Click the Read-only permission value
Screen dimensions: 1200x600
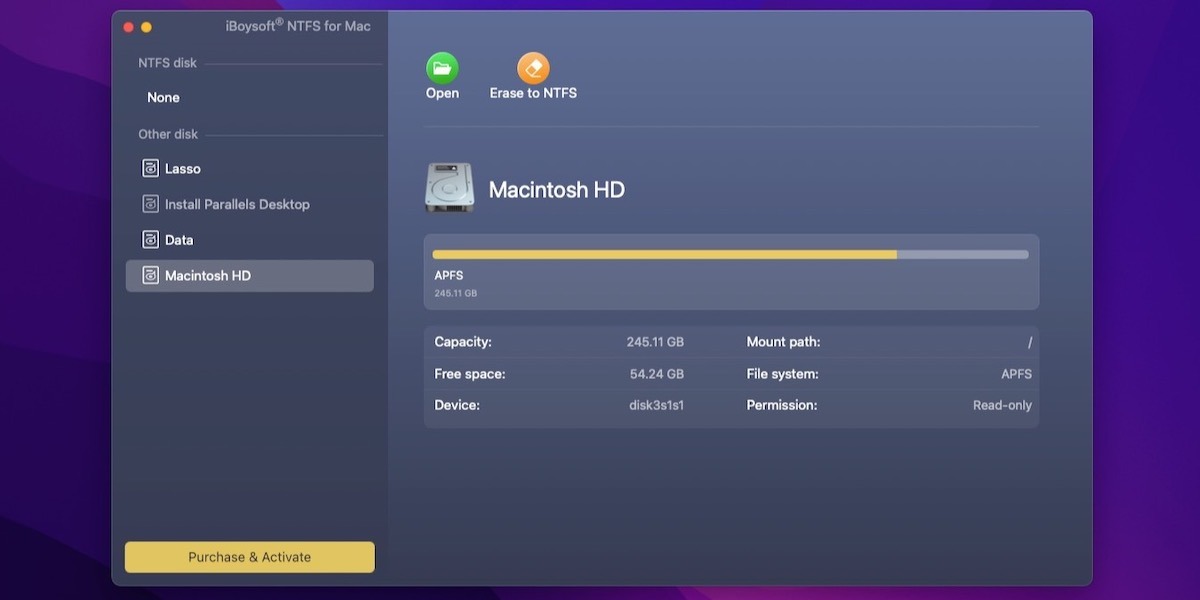point(1001,405)
